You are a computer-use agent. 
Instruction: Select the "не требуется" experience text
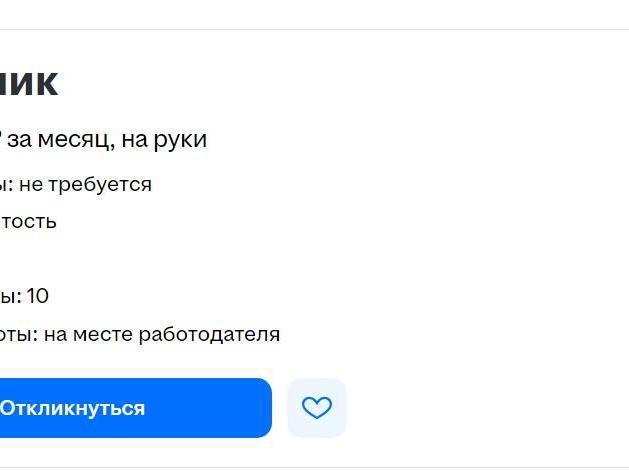pyautogui.click(x=85, y=184)
